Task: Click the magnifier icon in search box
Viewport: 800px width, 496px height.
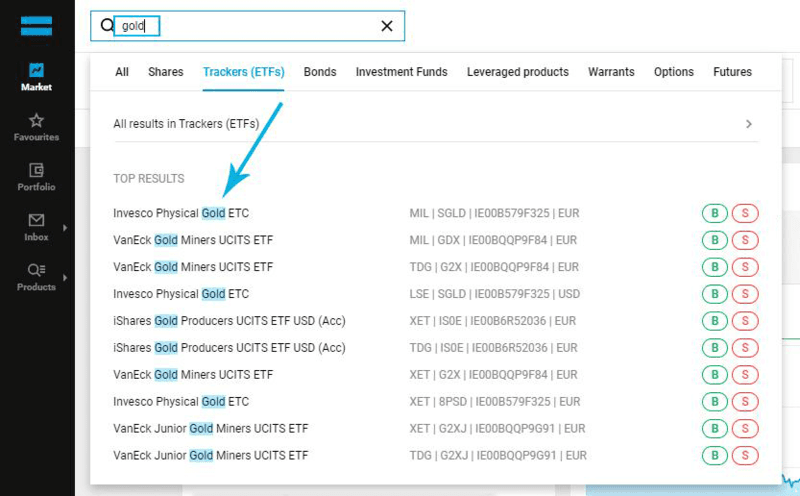Action: point(107,26)
